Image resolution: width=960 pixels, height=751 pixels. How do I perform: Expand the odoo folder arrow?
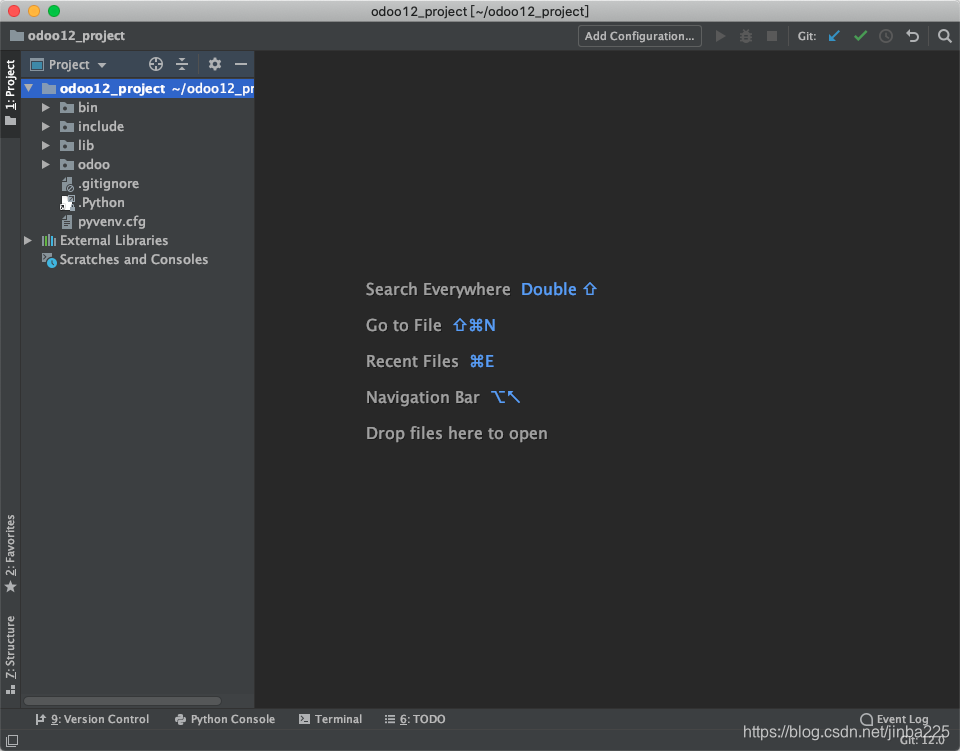[x=45, y=165]
